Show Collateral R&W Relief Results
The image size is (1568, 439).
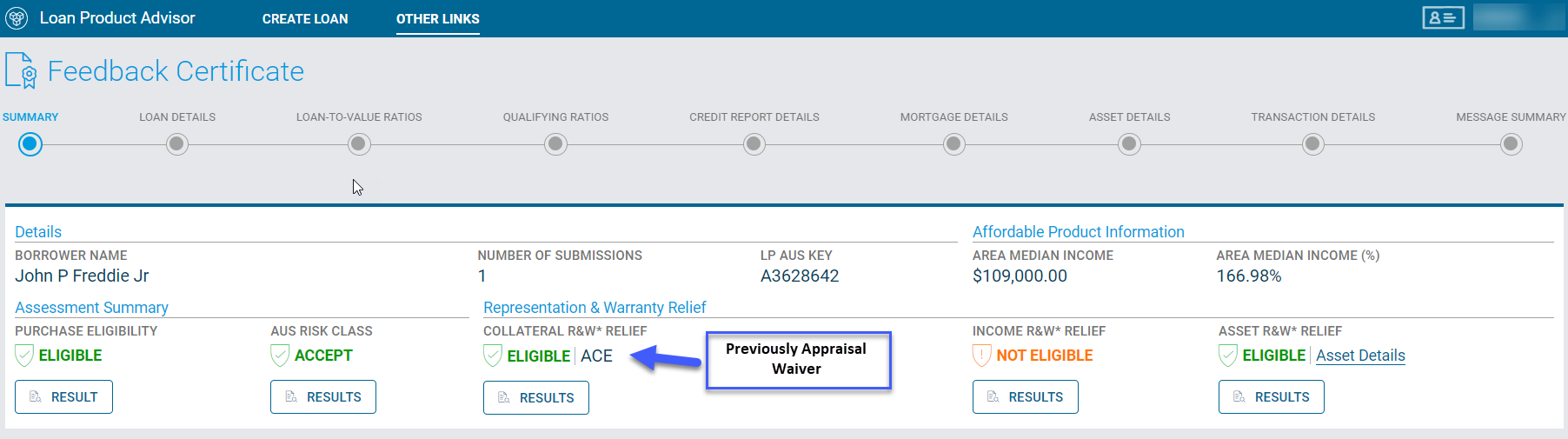click(535, 398)
